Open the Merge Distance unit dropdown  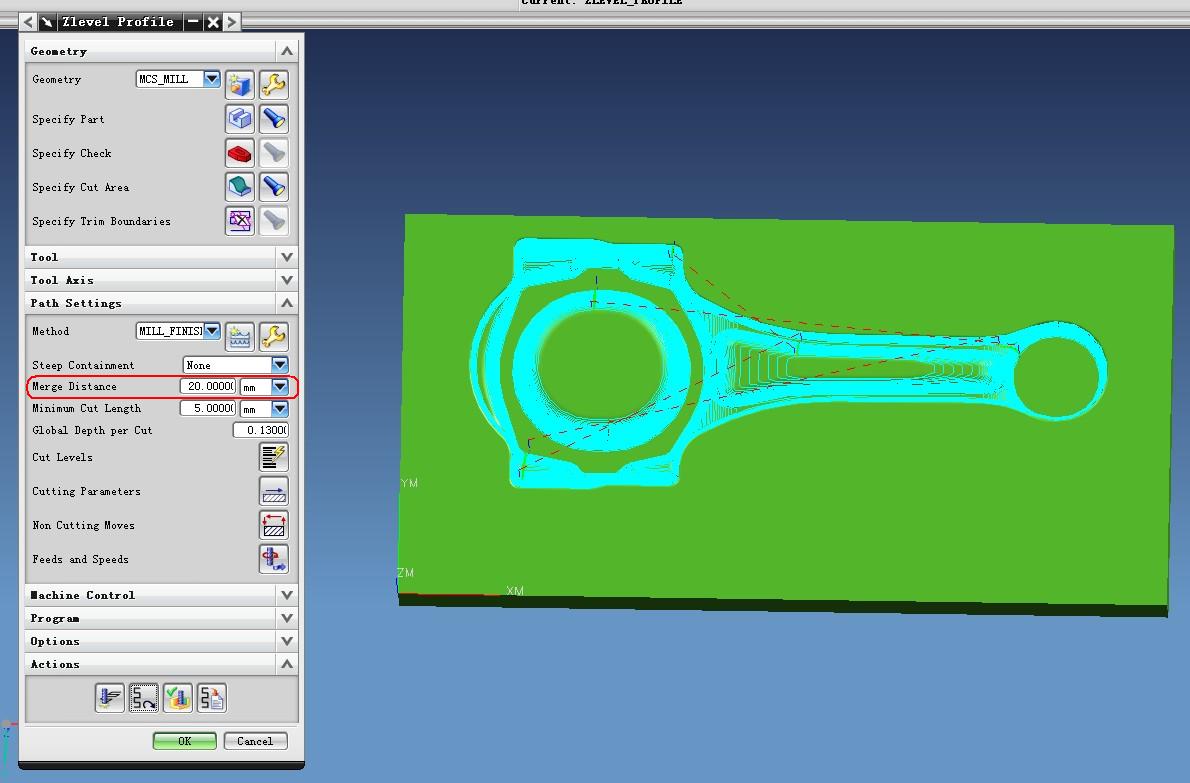coord(279,386)
